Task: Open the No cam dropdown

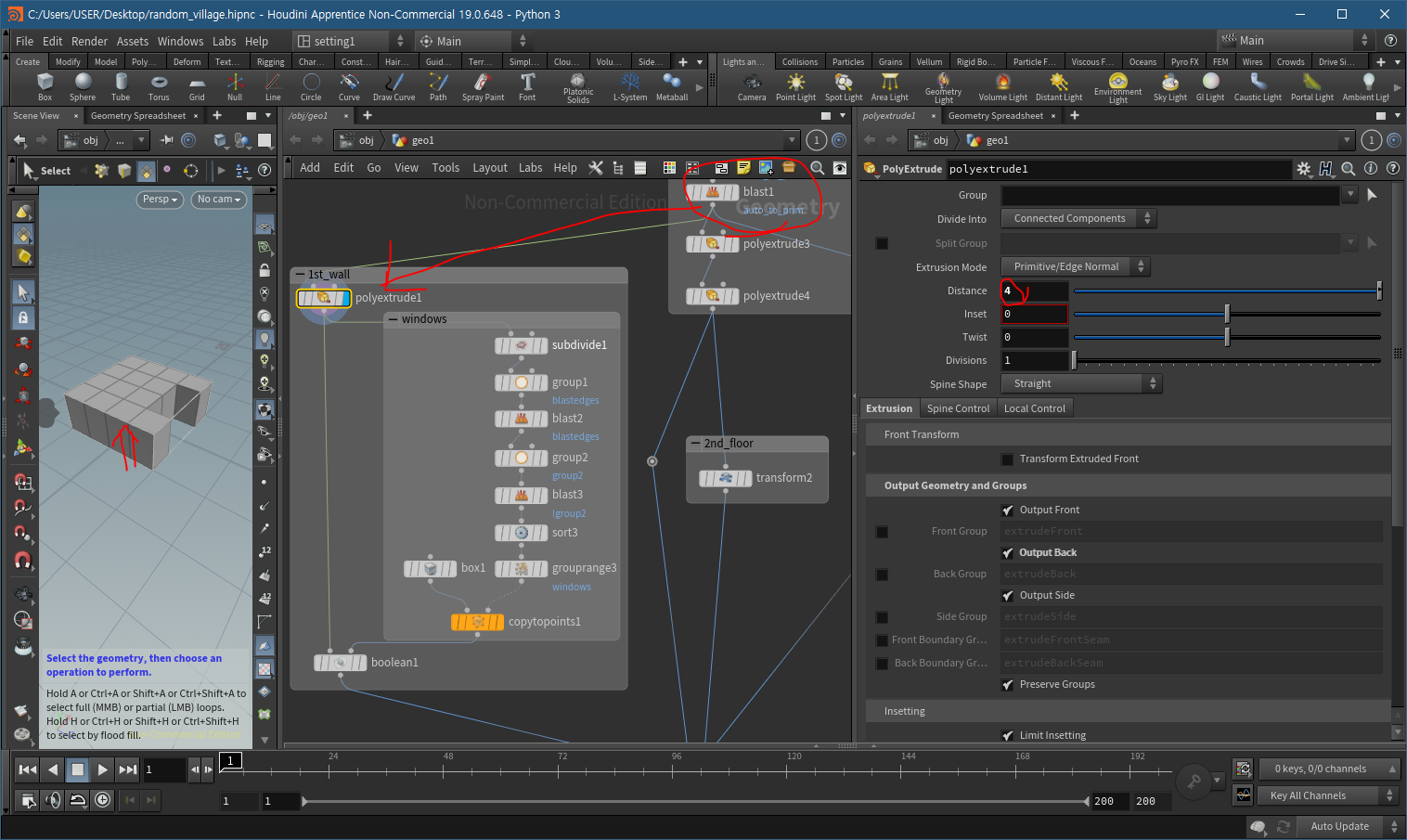Action: (x=218, y=200)
